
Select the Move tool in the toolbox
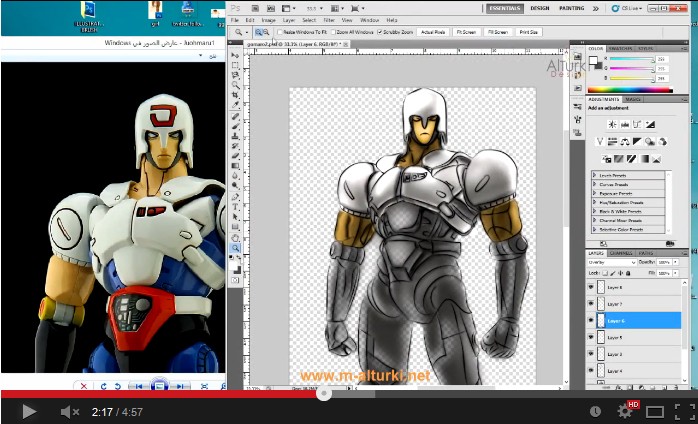pos(235,55)
